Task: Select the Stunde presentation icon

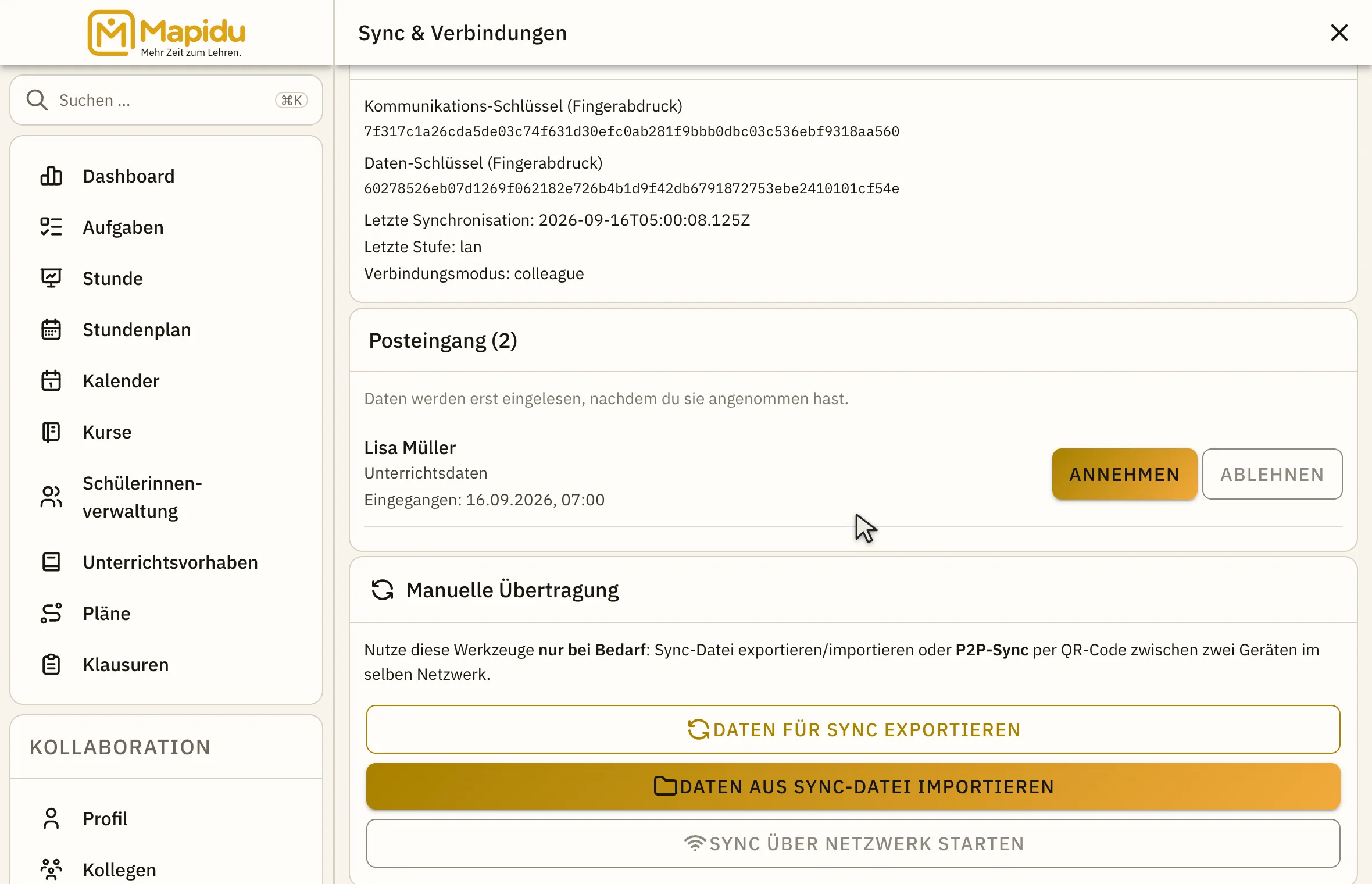Action: [51, 278]
